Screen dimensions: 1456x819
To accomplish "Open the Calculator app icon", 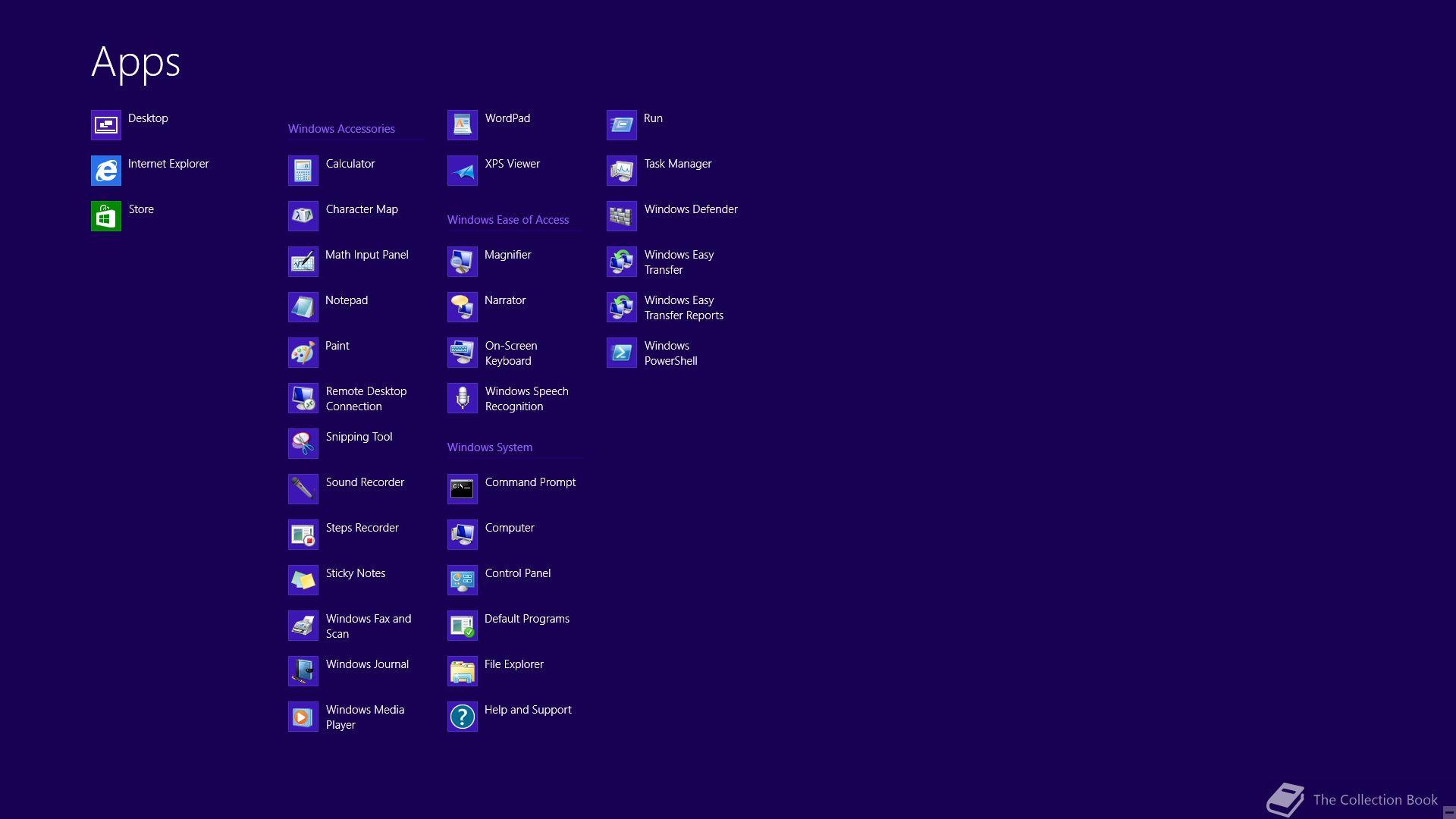I will coord(303,171).
